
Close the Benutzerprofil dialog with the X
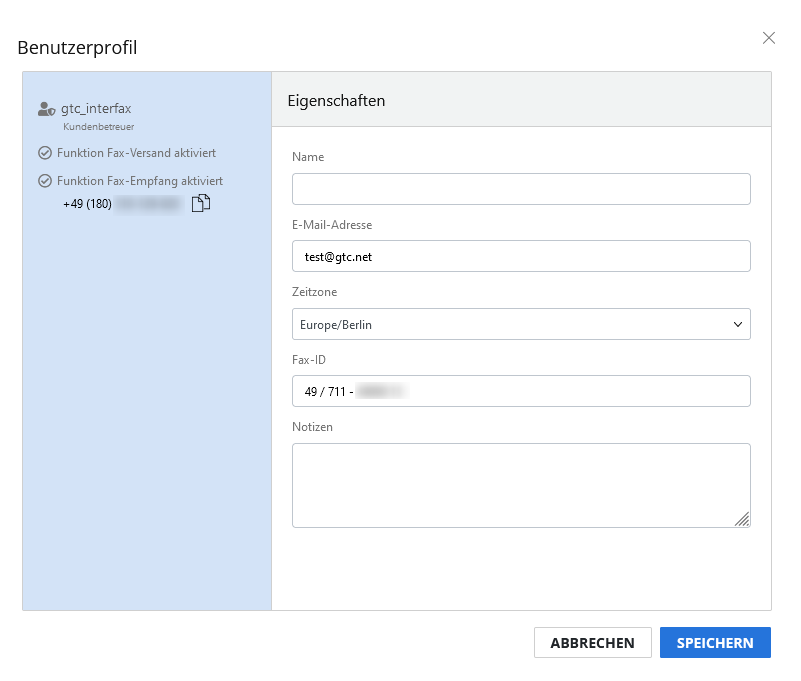(x=768, y=38)
